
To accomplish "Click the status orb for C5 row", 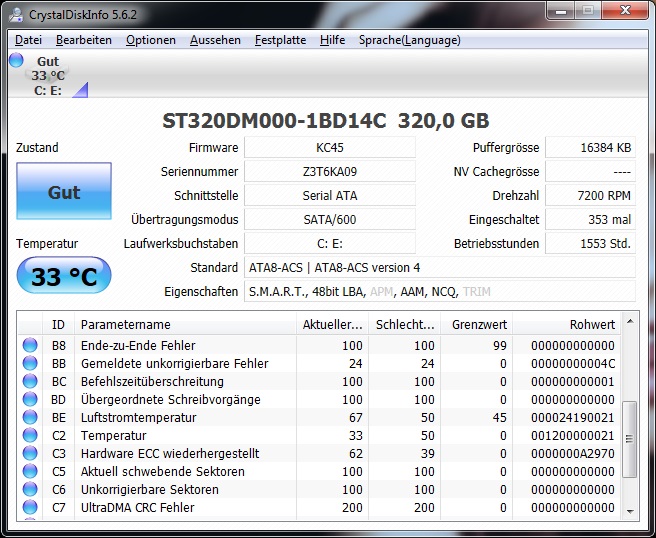I will 30,471.
